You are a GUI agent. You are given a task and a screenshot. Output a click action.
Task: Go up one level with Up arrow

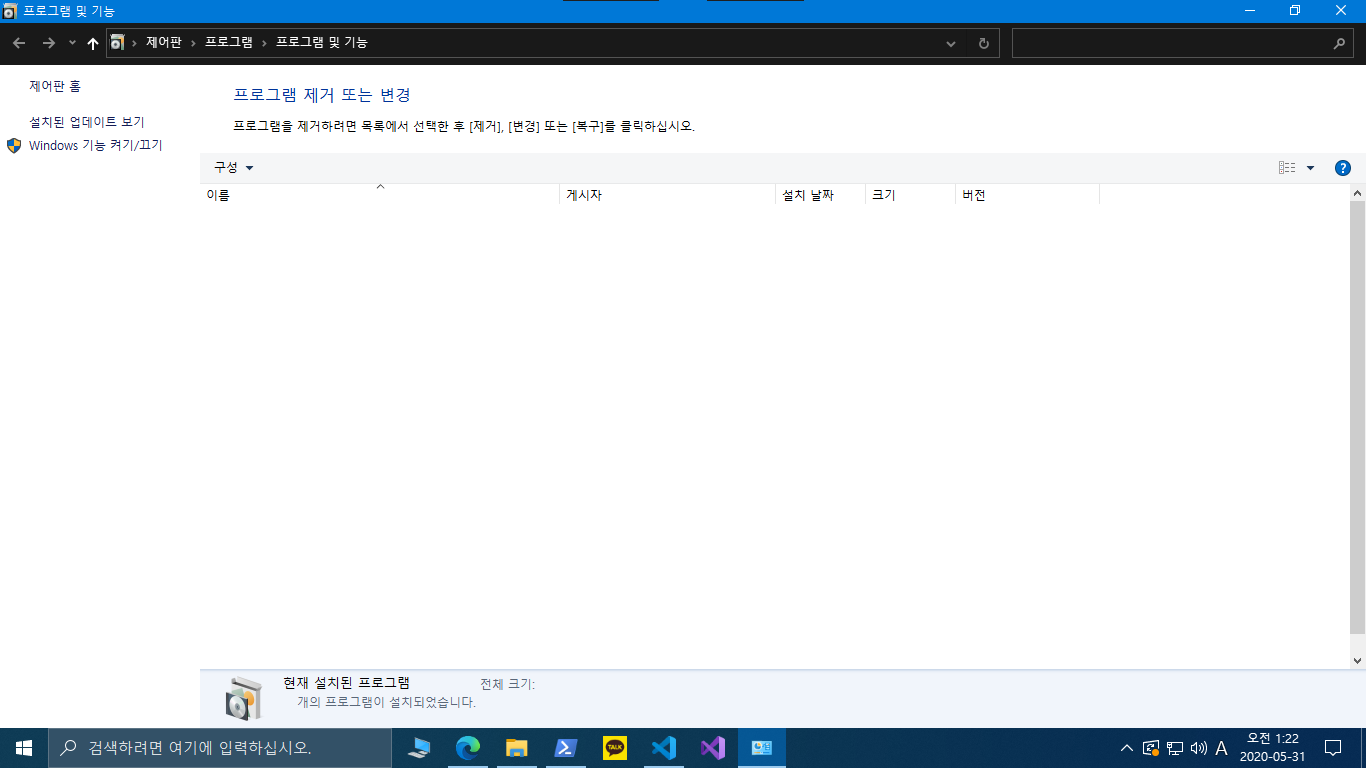click(93, 43)
